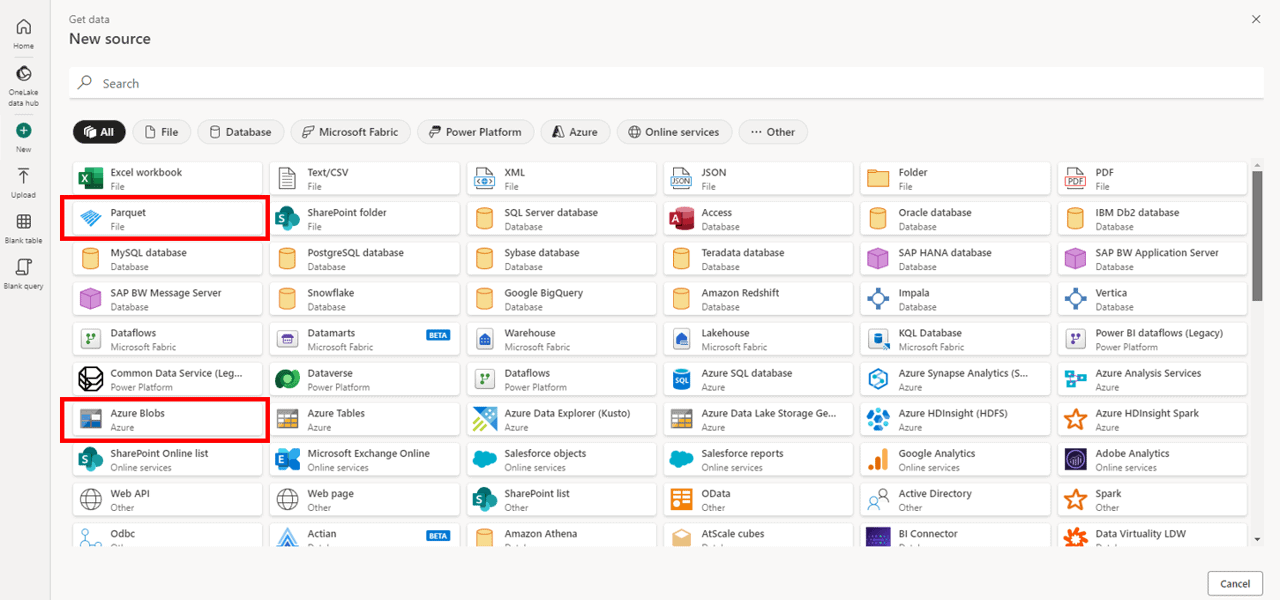Select the All category filter
Screen dimensions: 1280x600
(99, 132)
